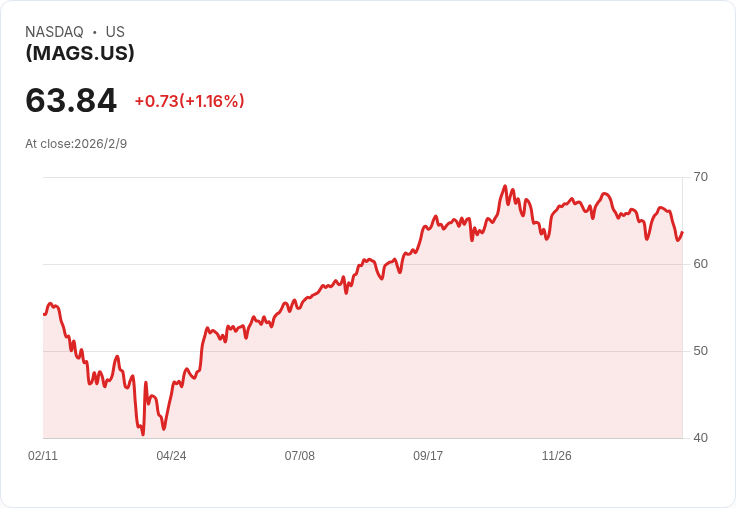Click the 11/26 date axis label
This screenshot has height=508, width=736.
[x=556, y=456]
